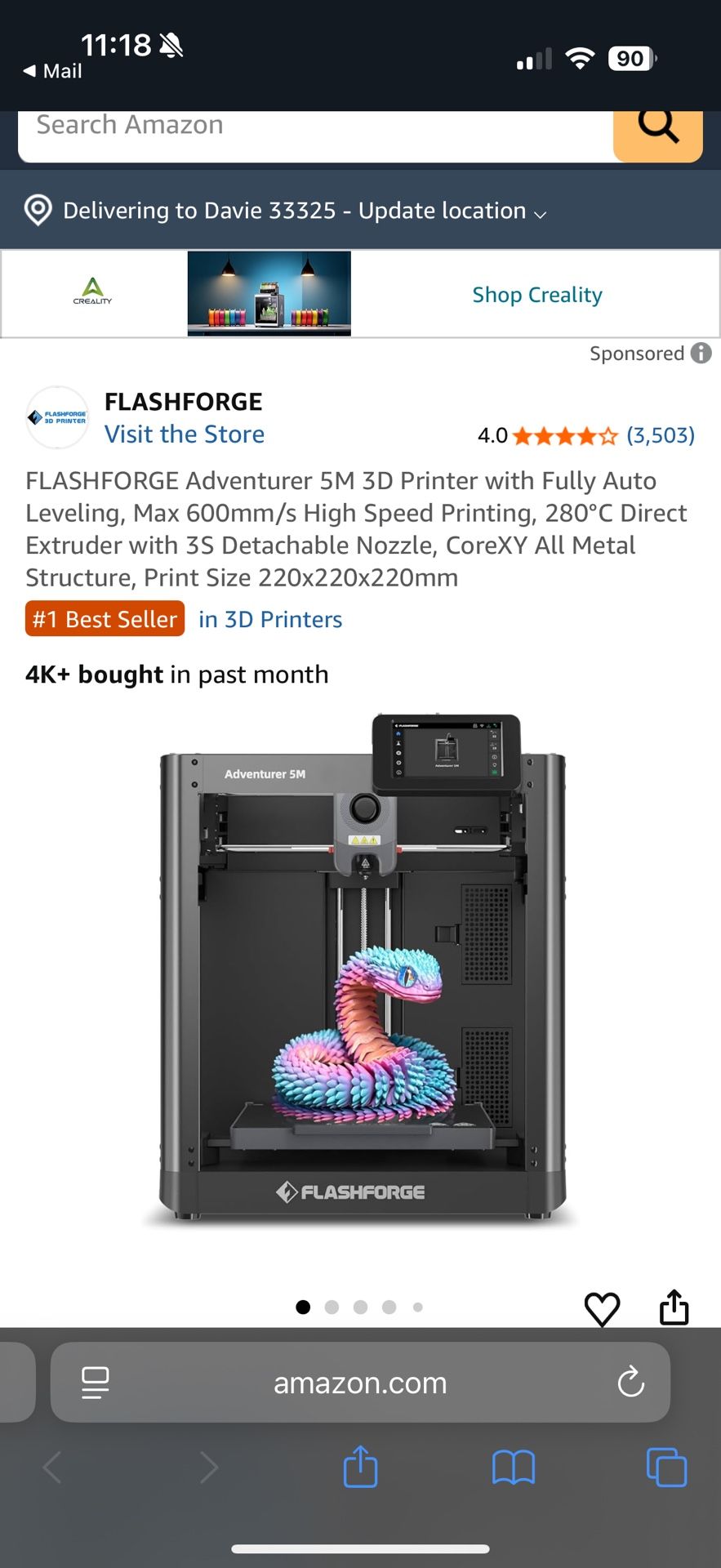Screen dimensions: 721x1568
Task: Open Safari tabs overview icon
Action: point(666,1468)
